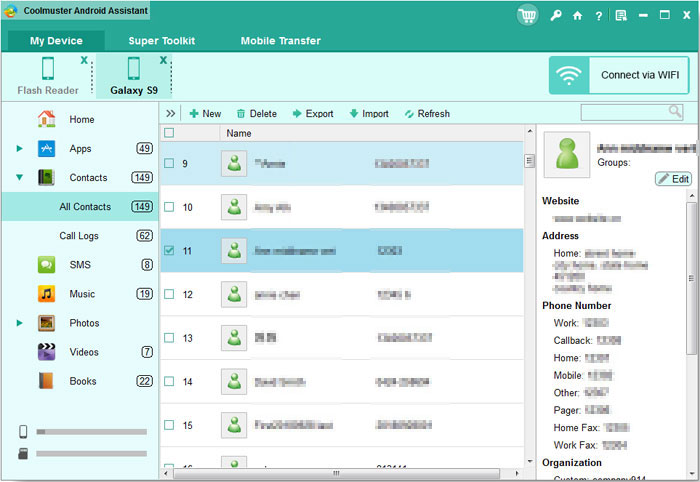Open the shopping cart purchase icon
This screenshot has width=700, height=482.
click(x=528, y=16)
